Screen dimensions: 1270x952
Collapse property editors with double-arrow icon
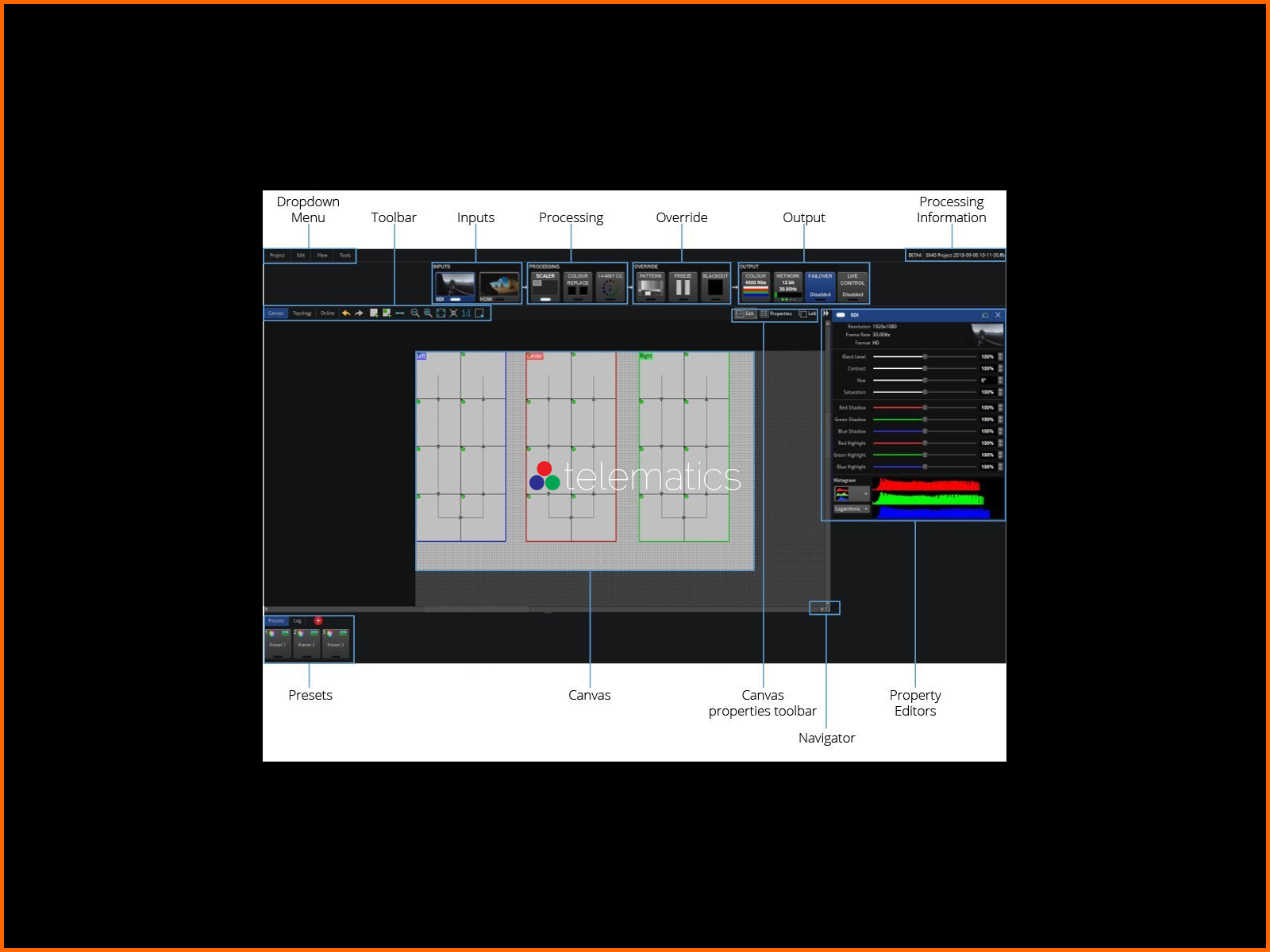pyautogui.click(x=826, y=314)
